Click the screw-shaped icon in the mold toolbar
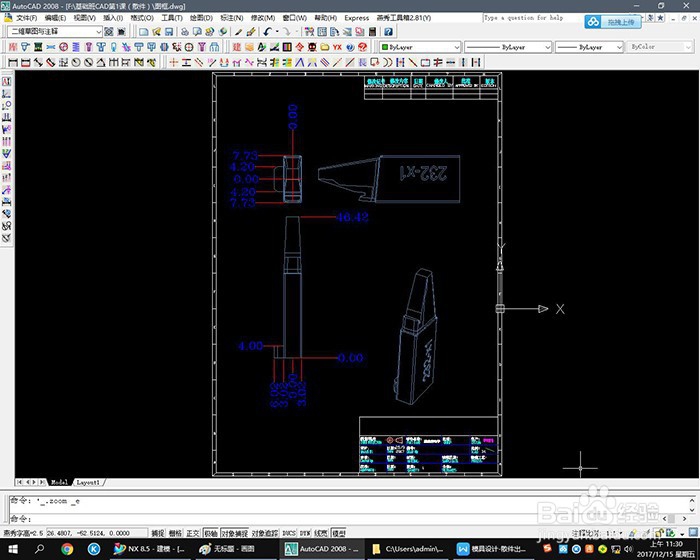The width and height of the screenshot is (700, 560). click(88, 47)
